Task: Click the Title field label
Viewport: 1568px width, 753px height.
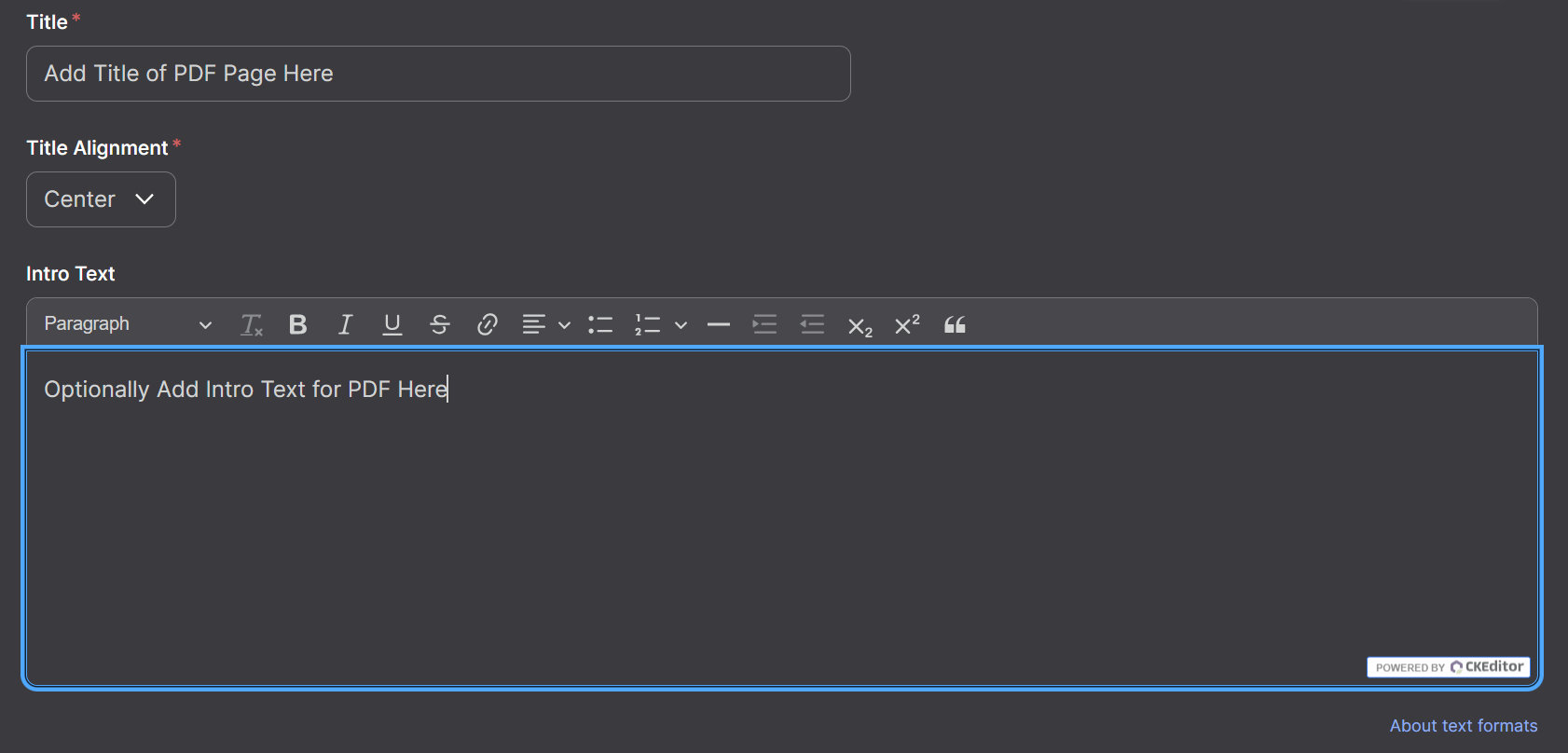Action: coord(47,22)
